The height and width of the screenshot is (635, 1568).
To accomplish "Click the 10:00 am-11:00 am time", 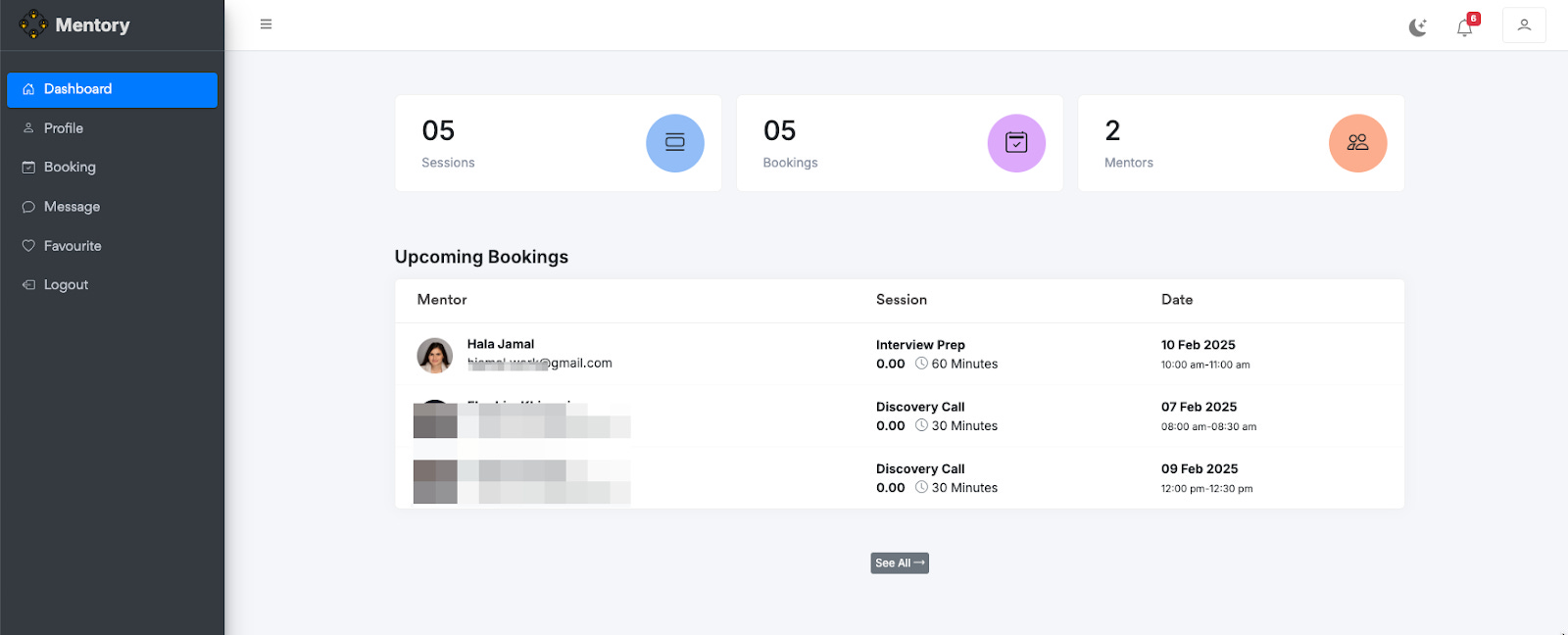I will [x=1205, y=365].
